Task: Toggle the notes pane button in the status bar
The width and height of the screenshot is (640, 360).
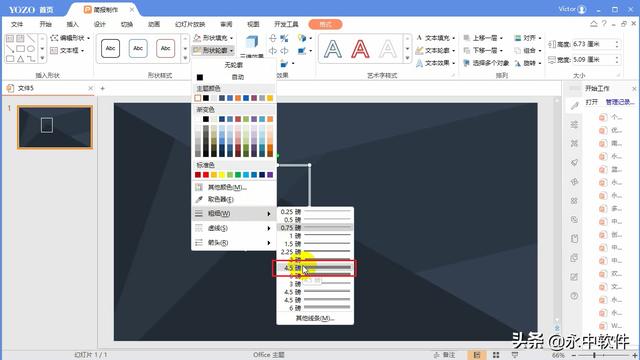Action: (x=445, y=355)
